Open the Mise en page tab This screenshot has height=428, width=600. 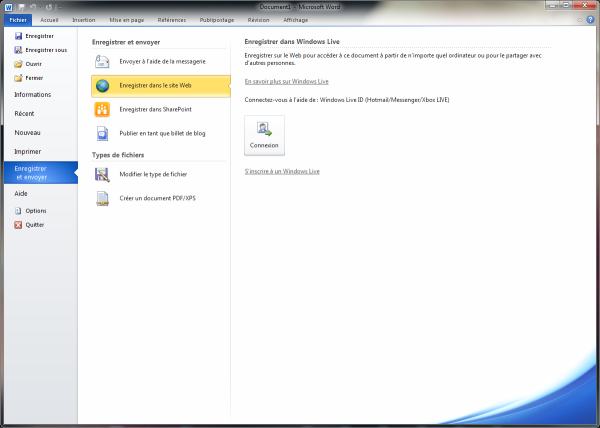127,19
